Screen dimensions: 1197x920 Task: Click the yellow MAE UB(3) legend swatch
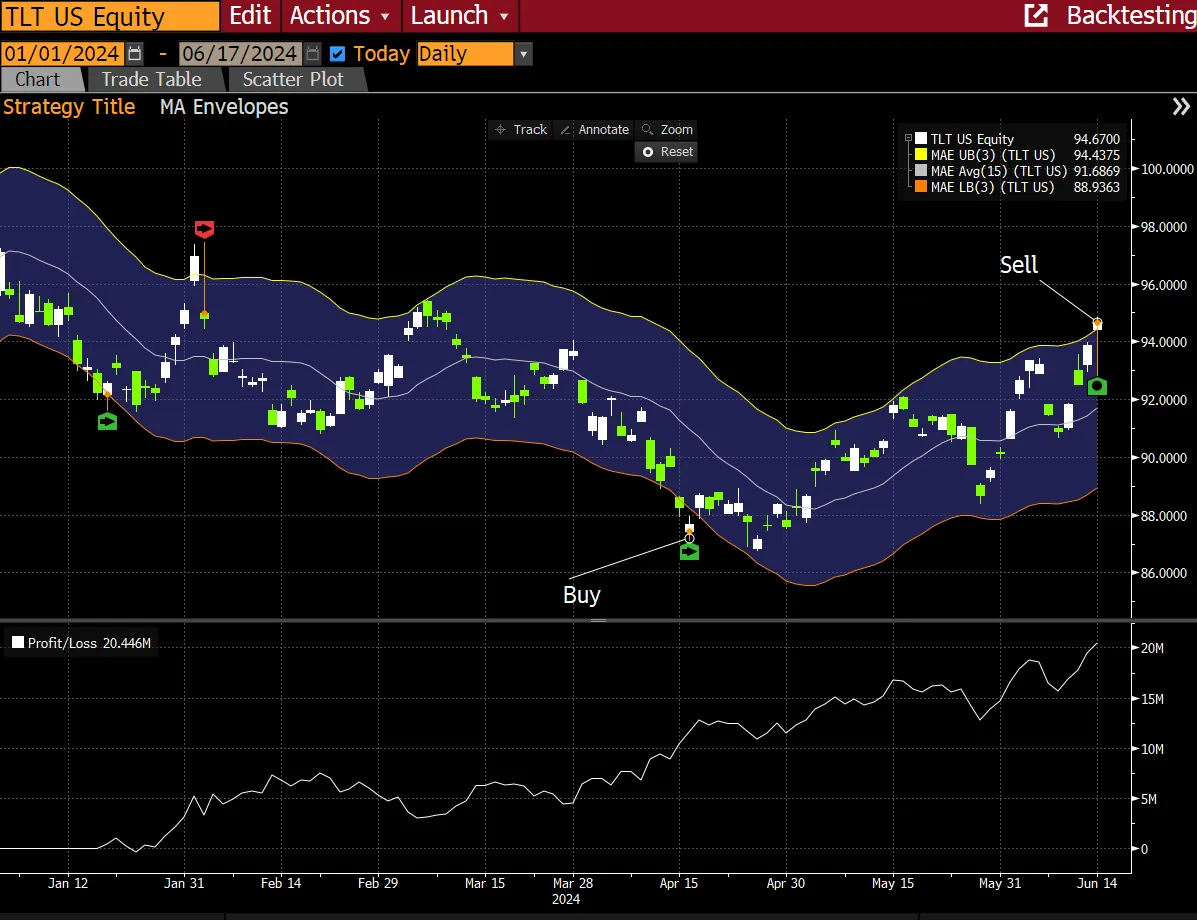921,155
